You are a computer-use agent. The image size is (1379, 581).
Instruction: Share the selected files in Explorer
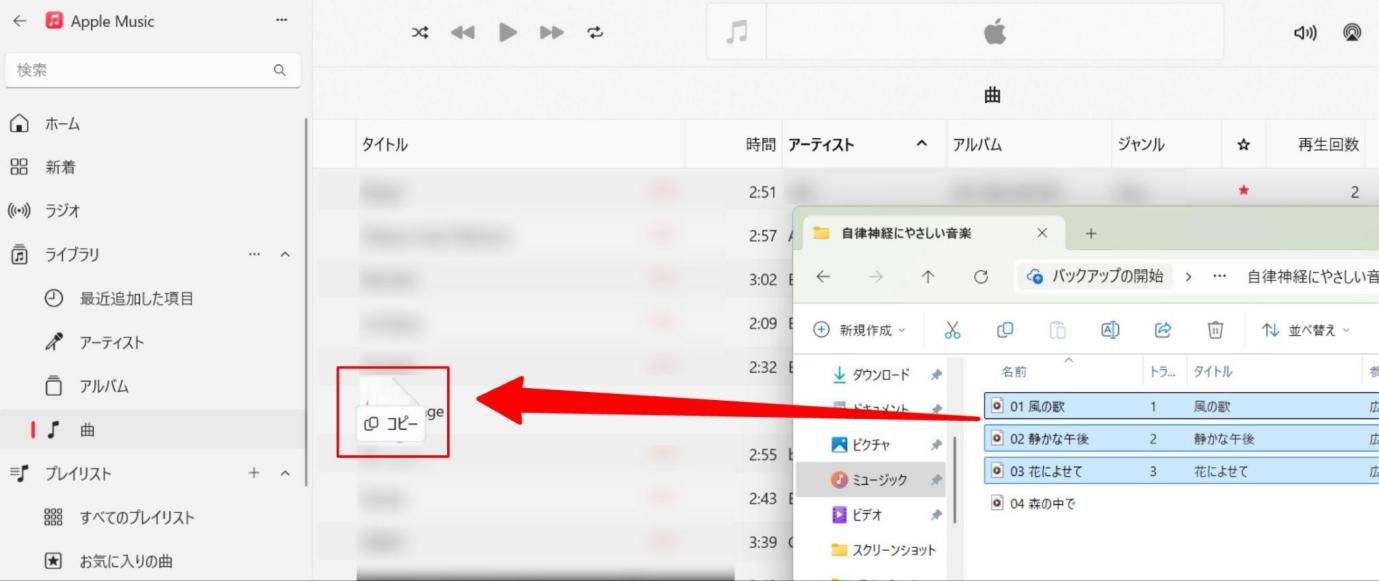1163,330
